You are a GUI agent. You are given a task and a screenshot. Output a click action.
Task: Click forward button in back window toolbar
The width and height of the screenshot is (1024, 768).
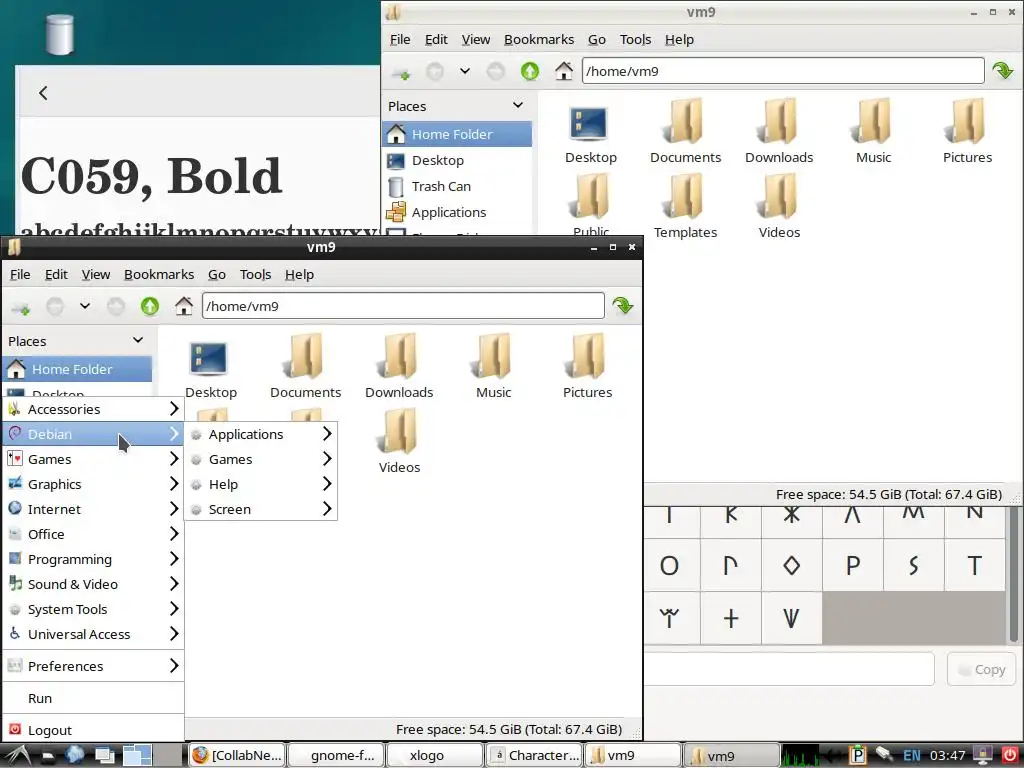(496, 71)
